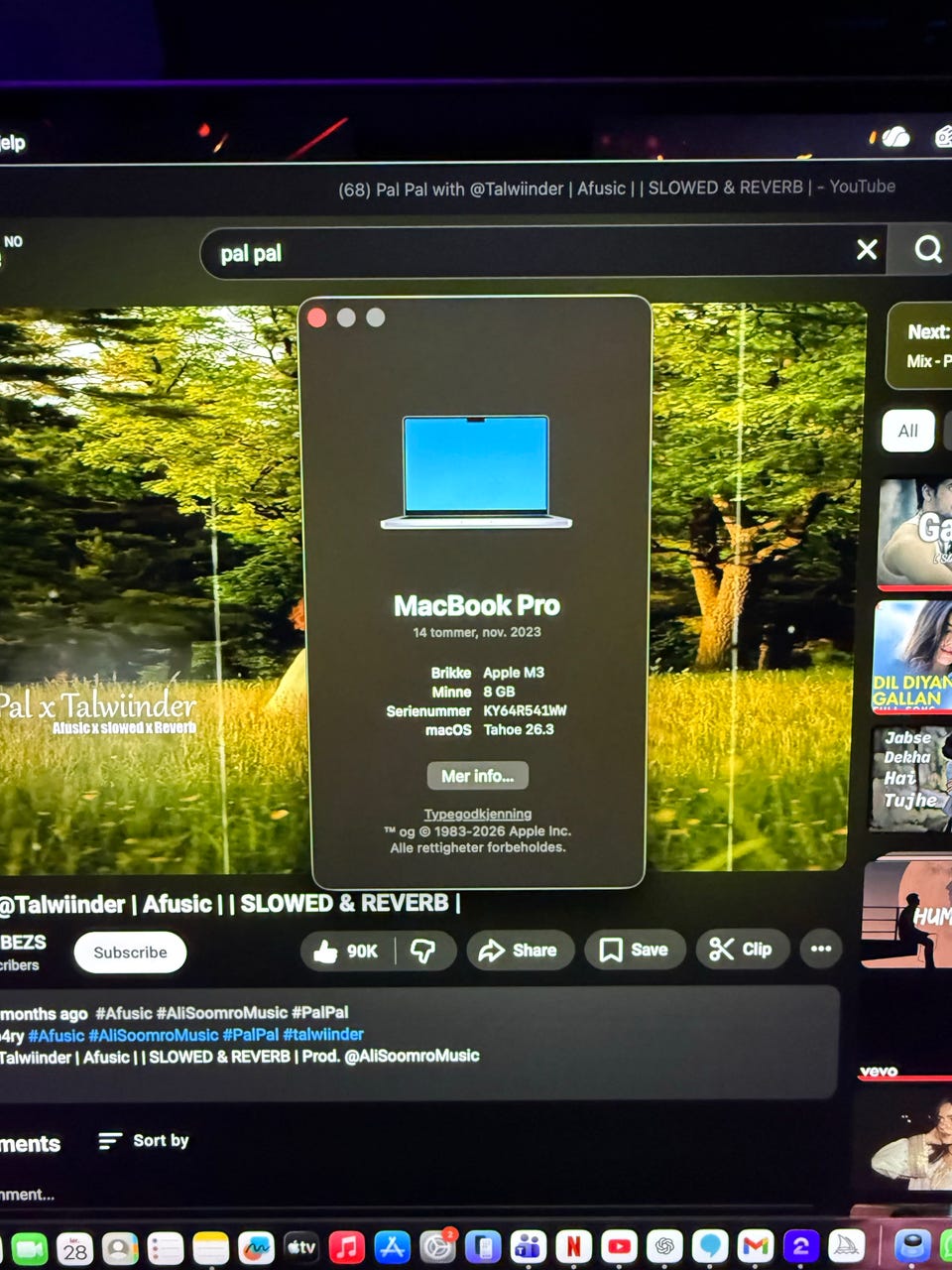This screenshot has height=1270, width=952.
Task: Launch Freeform from the dock
Action: (x=256, y=1247)
